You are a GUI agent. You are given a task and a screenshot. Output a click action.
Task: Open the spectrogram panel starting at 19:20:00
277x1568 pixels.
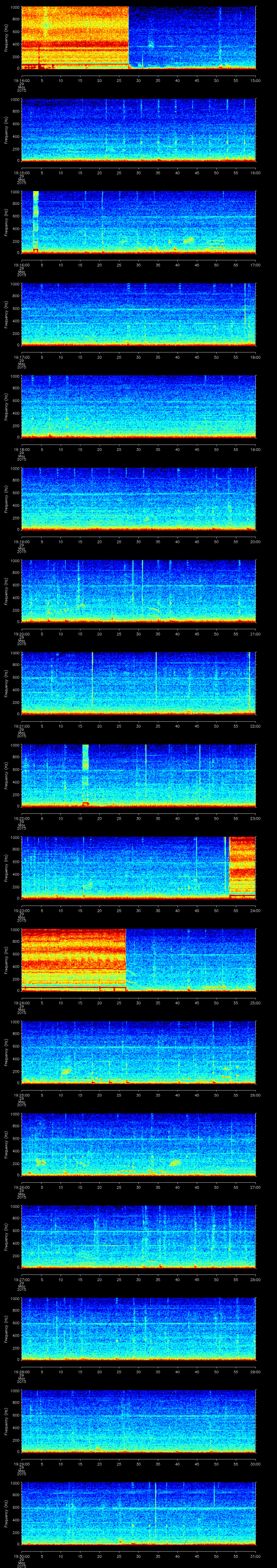click(x=138, y=591)
